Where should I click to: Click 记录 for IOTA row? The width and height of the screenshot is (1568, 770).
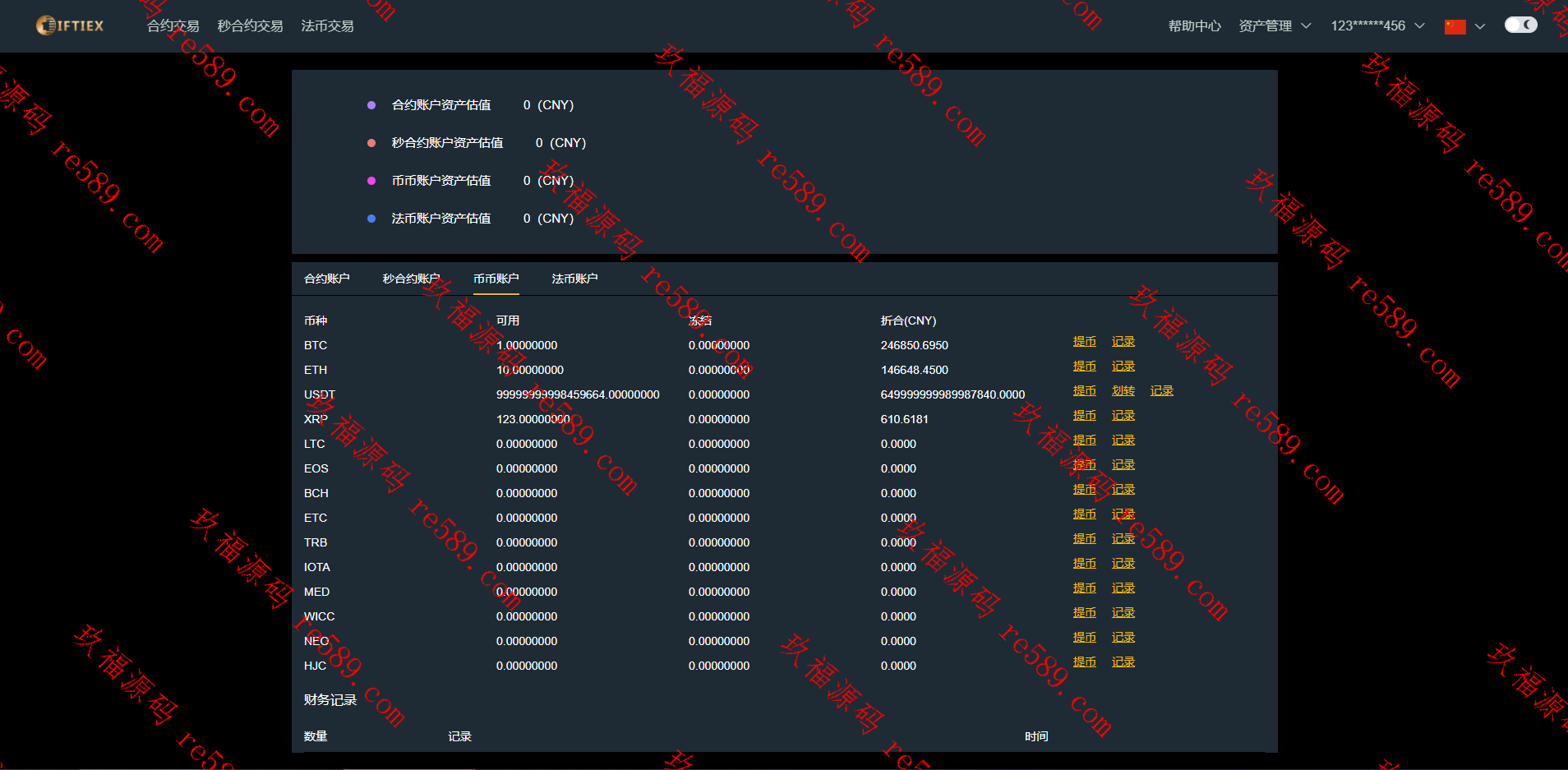pyautogui.click(x=1123, y=563)
